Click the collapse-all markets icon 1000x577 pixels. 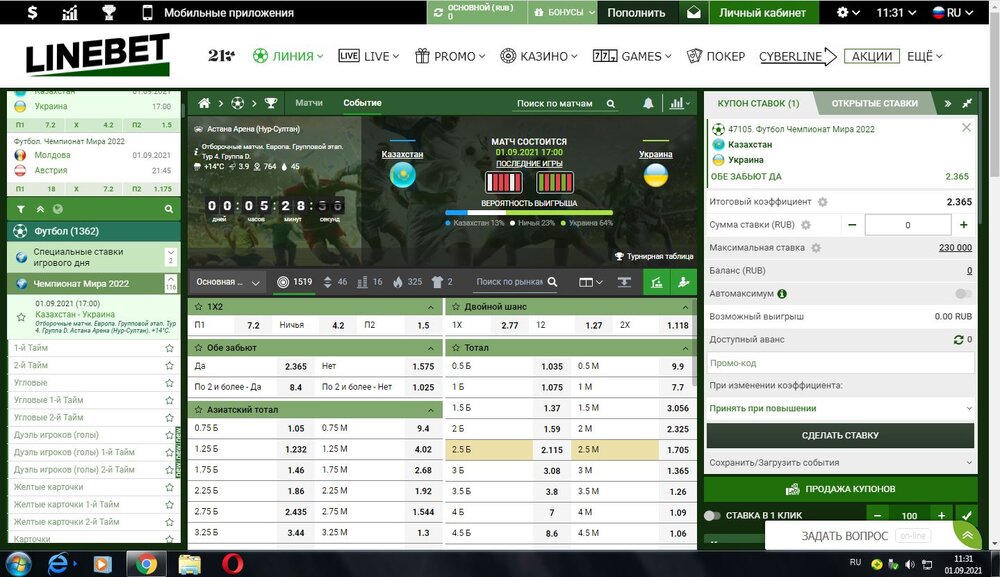click(x=624, y=282)
